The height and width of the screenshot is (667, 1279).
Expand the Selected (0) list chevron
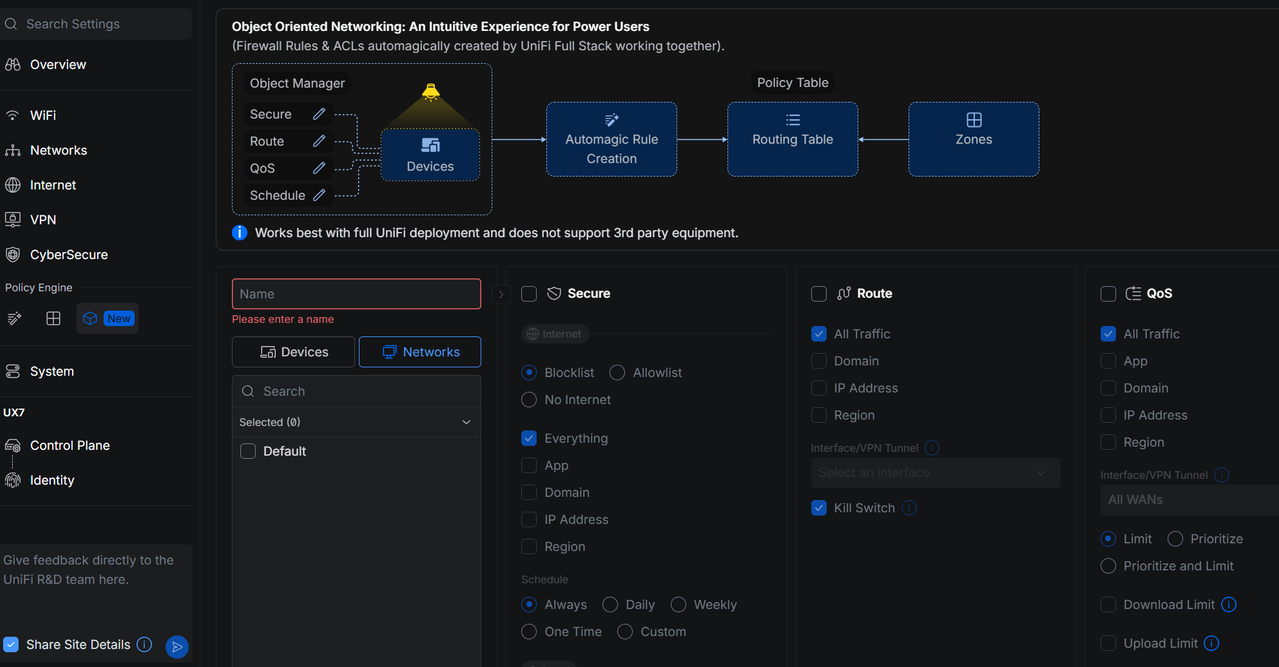pyautogui.click(x=466, y=423)
